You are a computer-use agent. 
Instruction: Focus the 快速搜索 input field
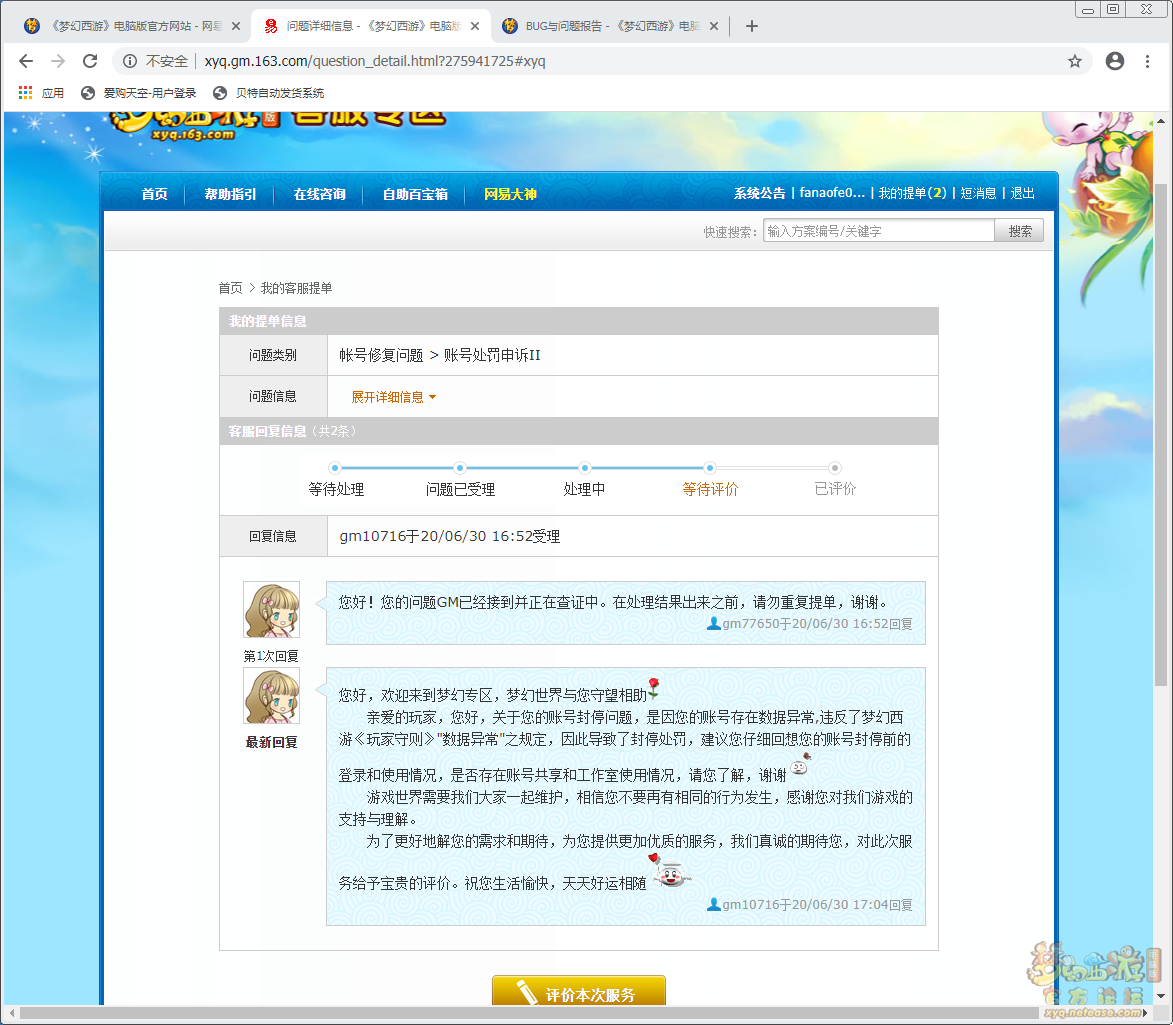coord(878,231)
